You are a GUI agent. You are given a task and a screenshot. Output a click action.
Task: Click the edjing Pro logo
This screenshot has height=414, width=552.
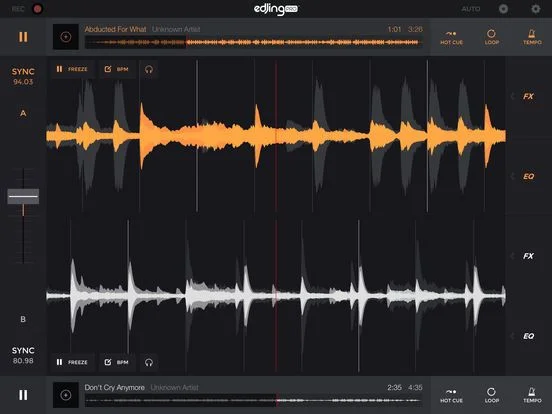[276, 9]
